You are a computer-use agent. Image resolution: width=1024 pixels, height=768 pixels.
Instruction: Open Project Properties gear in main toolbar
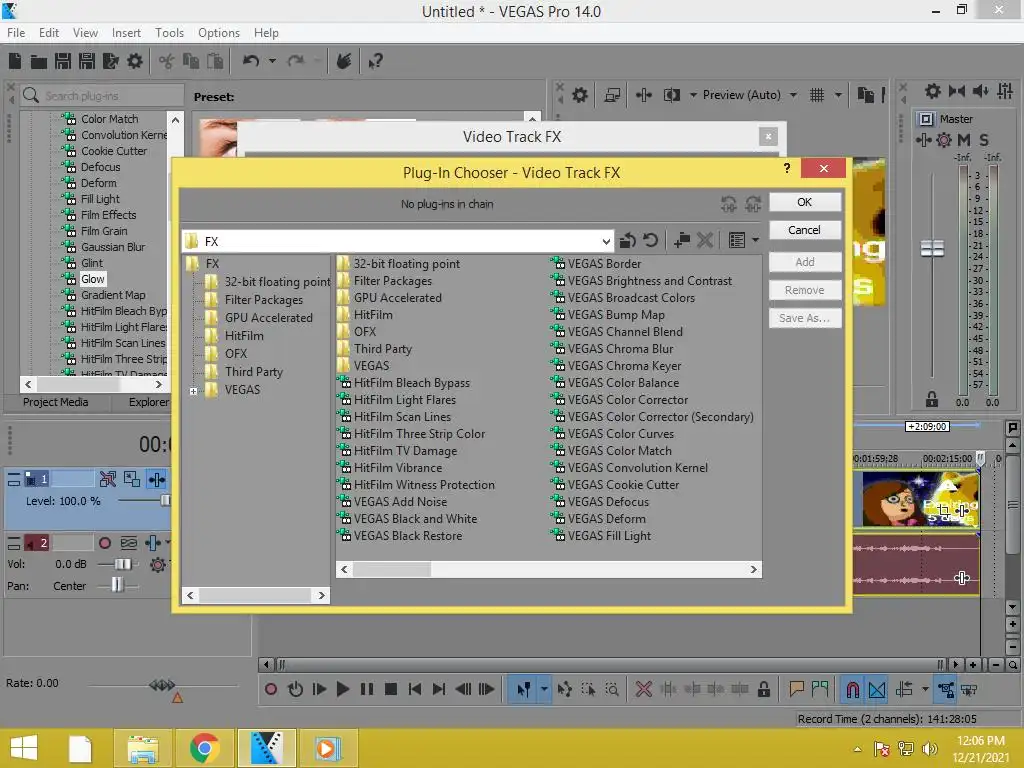click(x=135, y=61)
